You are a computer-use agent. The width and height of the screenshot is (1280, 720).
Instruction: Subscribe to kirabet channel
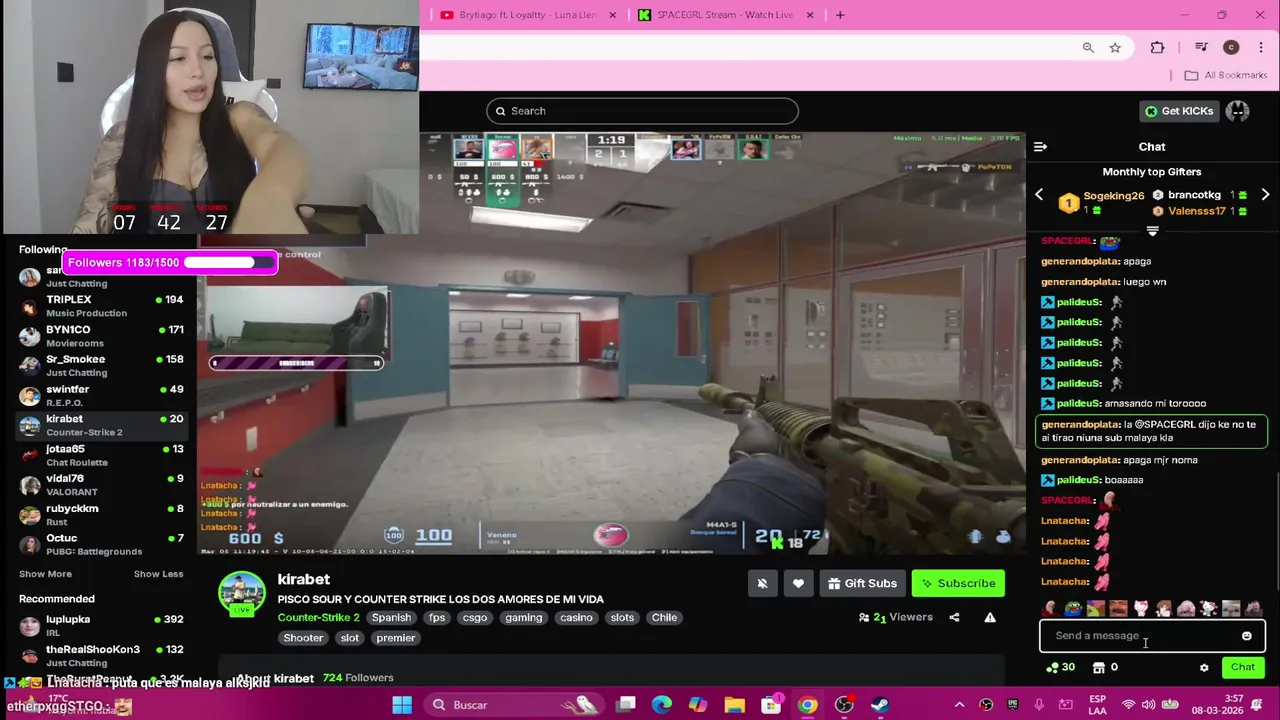pyautogui.click(x=958, y=583)
